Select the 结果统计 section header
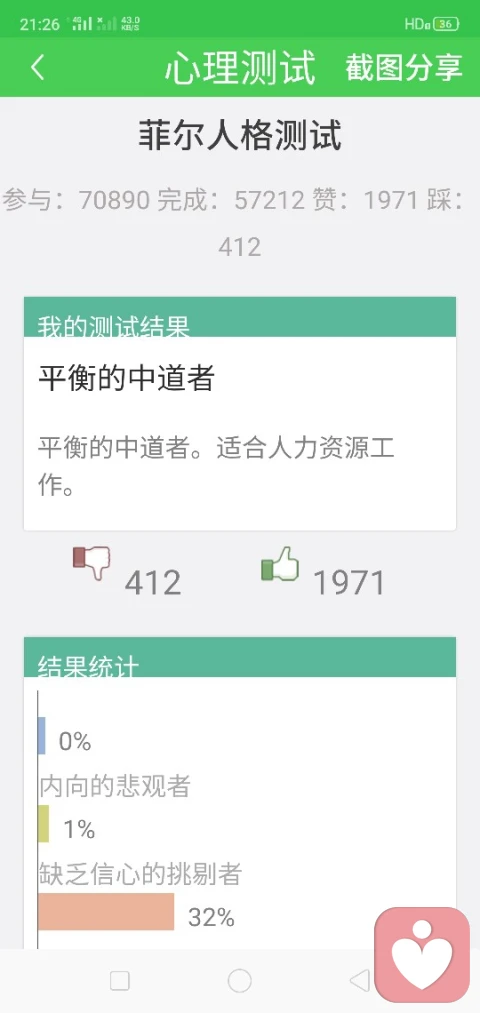 point(240,657)
